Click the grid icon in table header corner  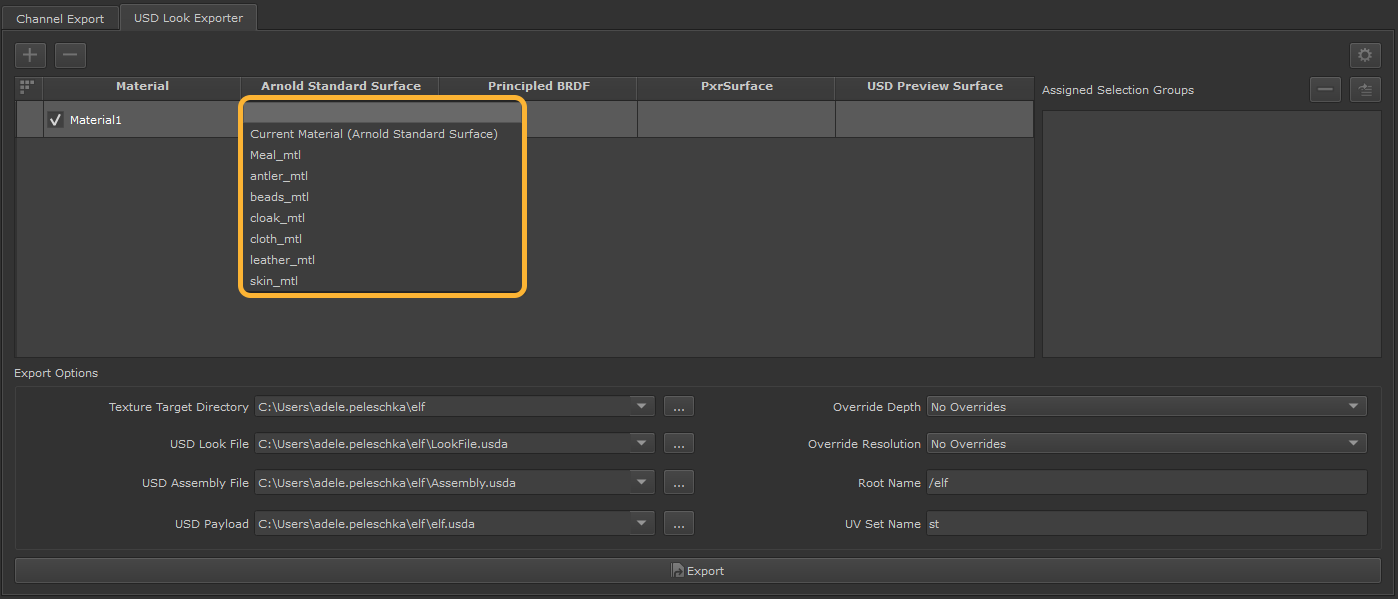pyautogui.click(x=28, y=87)
